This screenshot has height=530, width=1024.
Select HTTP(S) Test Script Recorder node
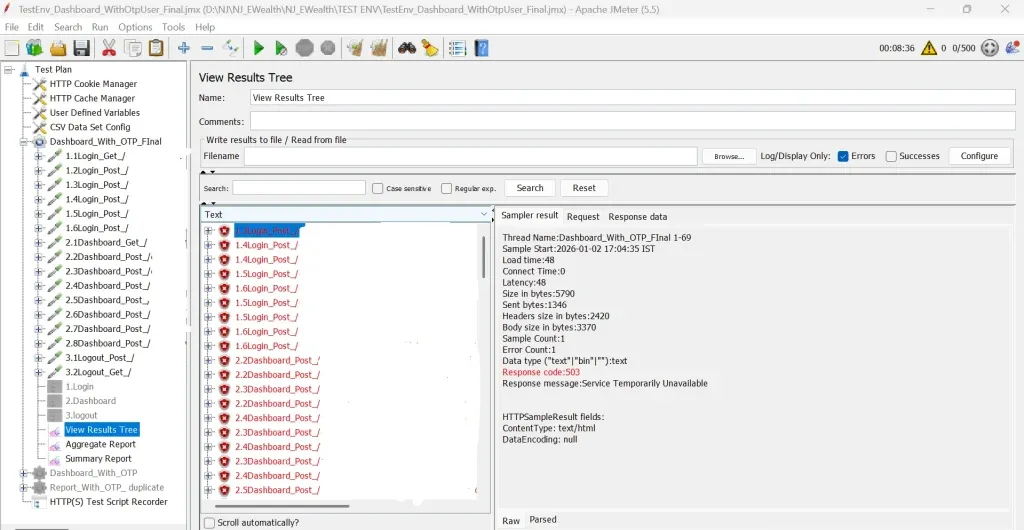pos(108,502)
